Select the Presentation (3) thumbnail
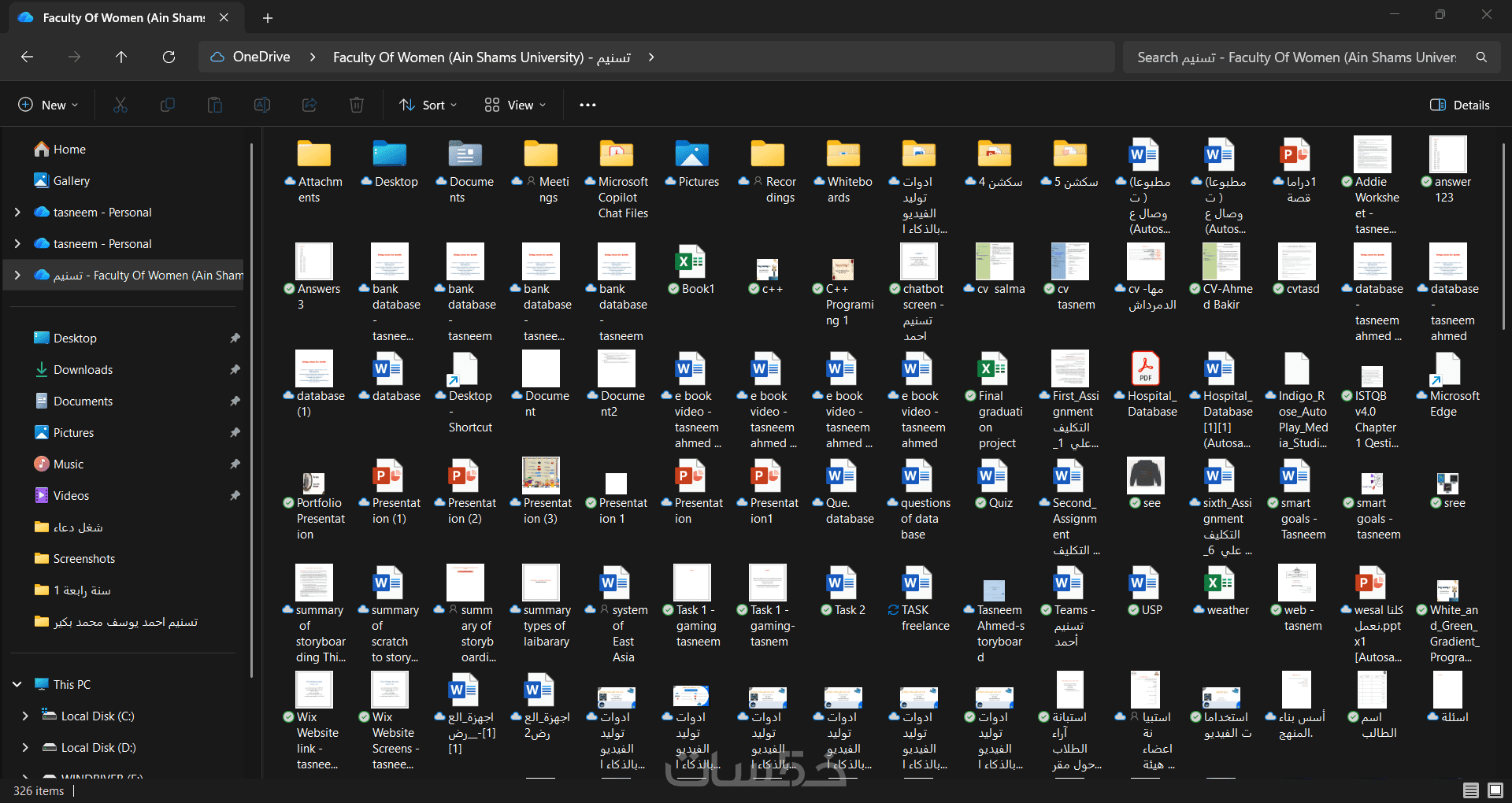The image size is (1512, 803). pos(541,476)
